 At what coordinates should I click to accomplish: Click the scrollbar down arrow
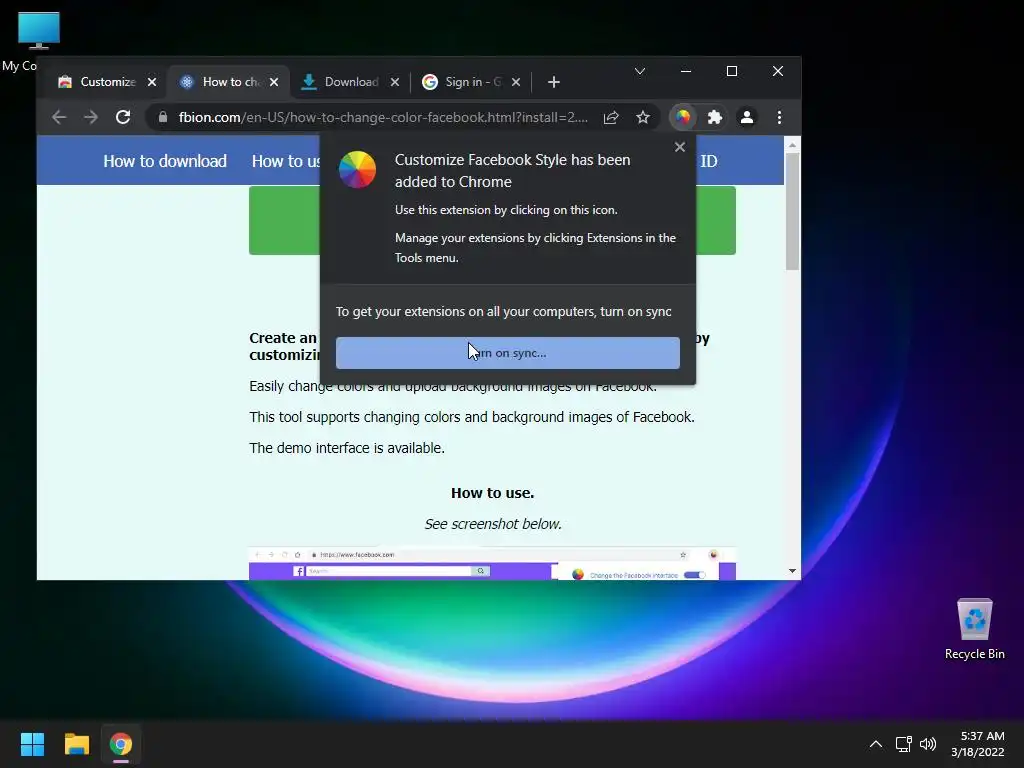792,571
